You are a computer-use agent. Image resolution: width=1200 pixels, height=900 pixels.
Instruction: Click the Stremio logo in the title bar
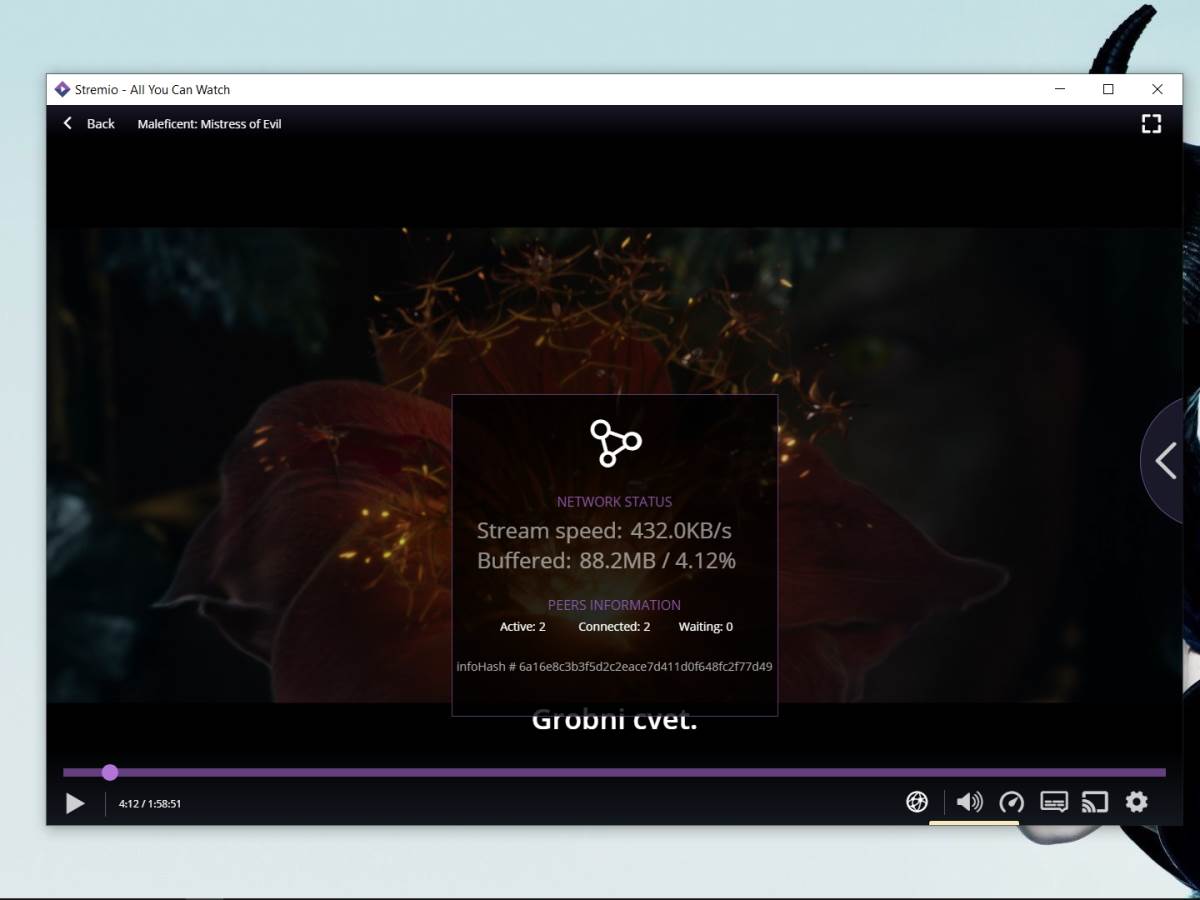tap(62, 89)
